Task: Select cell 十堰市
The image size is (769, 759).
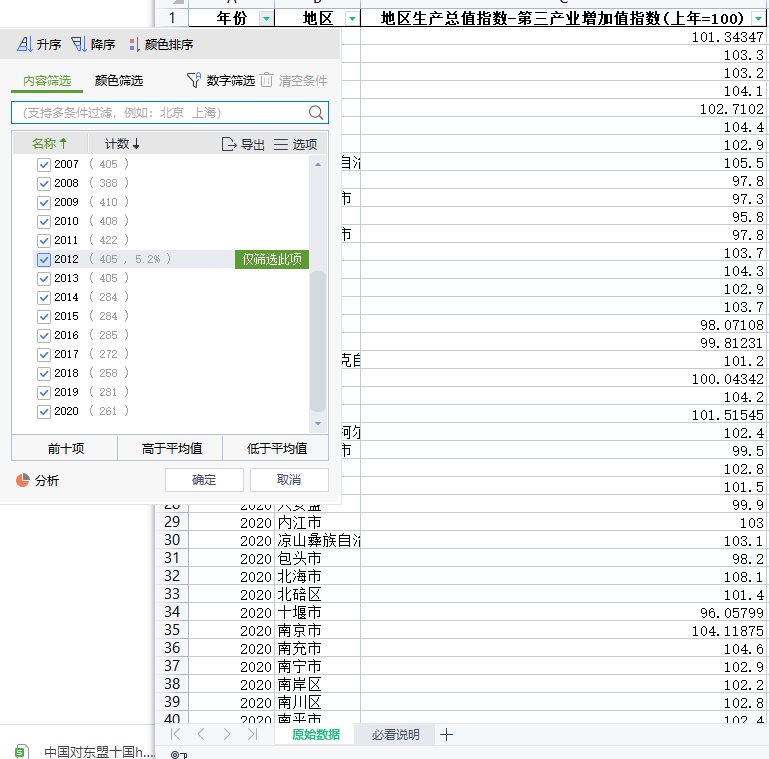Action: tap(317, 612)
